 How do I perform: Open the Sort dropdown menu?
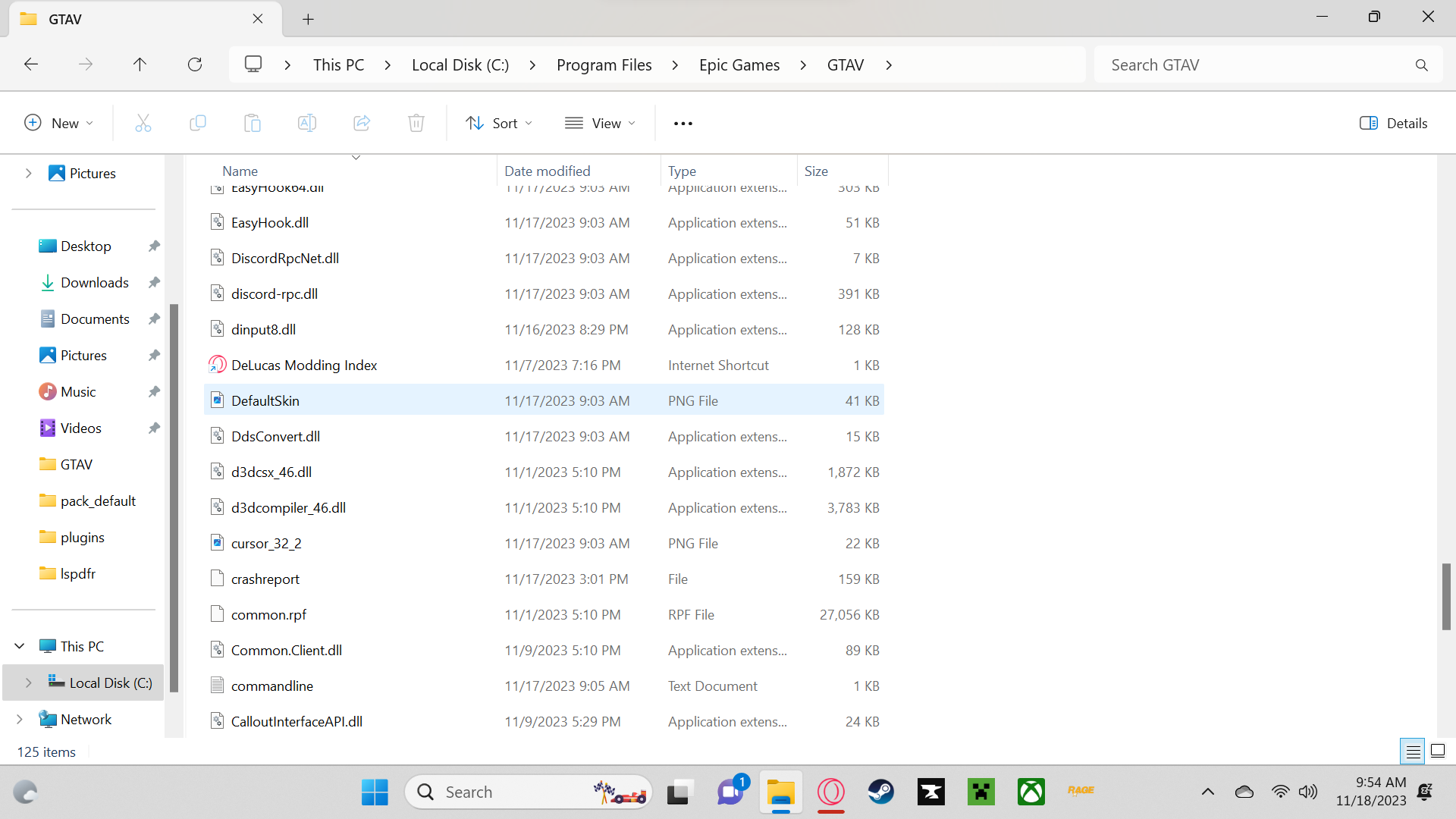[x=499, y=123]
